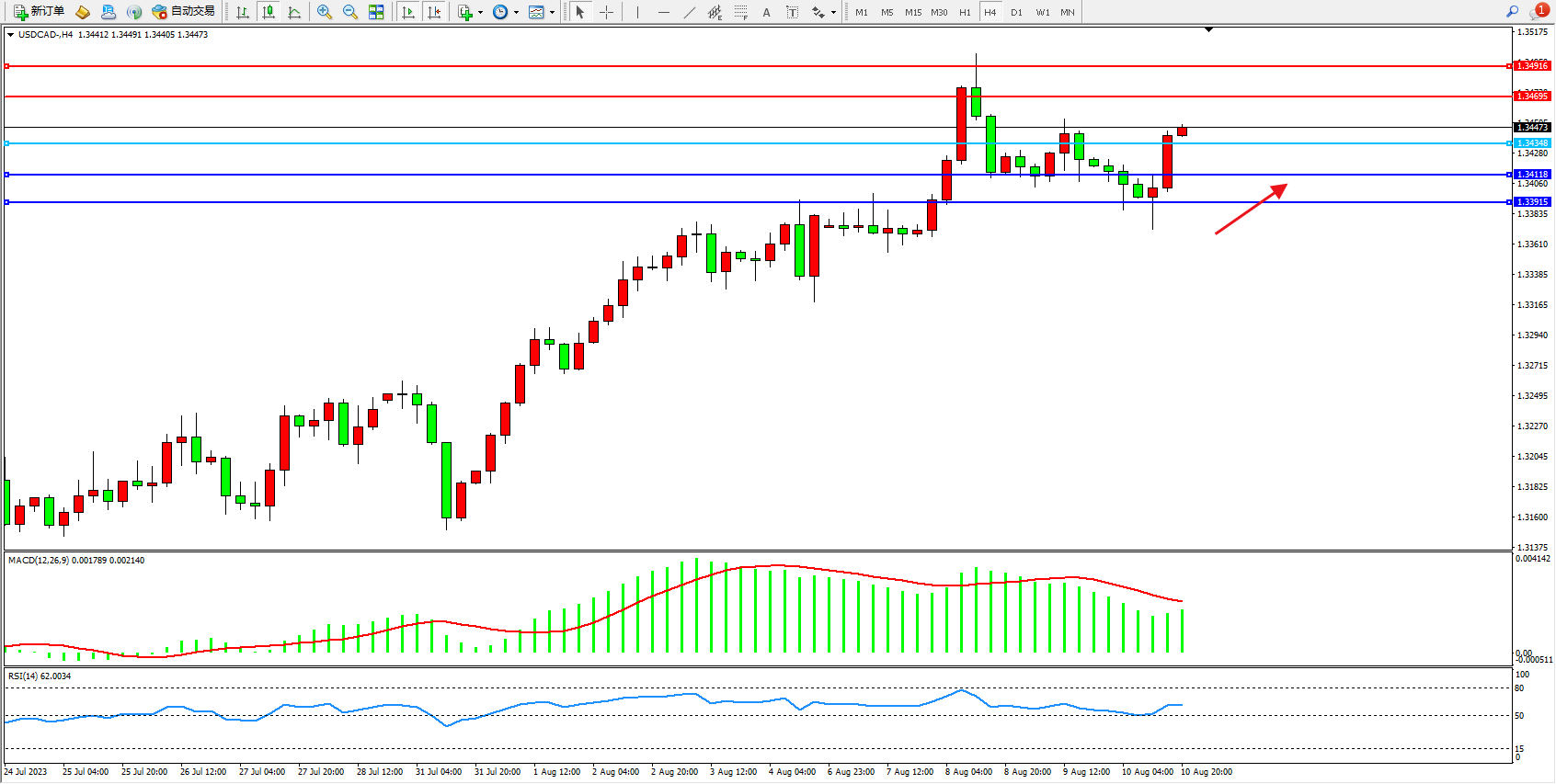Open the search magnifier in top right
The height and width of the screenshot is (784, 1556).
[x=1513, y=12]
